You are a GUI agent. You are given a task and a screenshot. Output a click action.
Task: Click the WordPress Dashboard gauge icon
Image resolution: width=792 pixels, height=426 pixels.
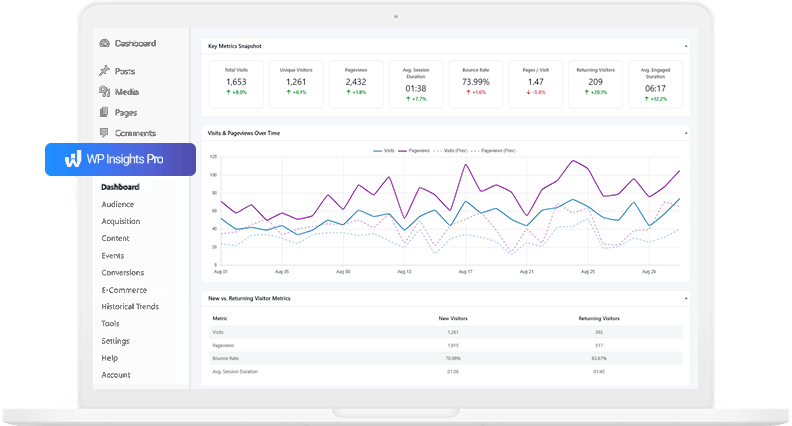tap(105, 43)
